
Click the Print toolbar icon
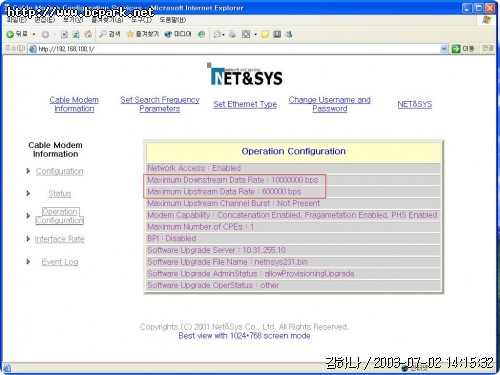[233, 34]
